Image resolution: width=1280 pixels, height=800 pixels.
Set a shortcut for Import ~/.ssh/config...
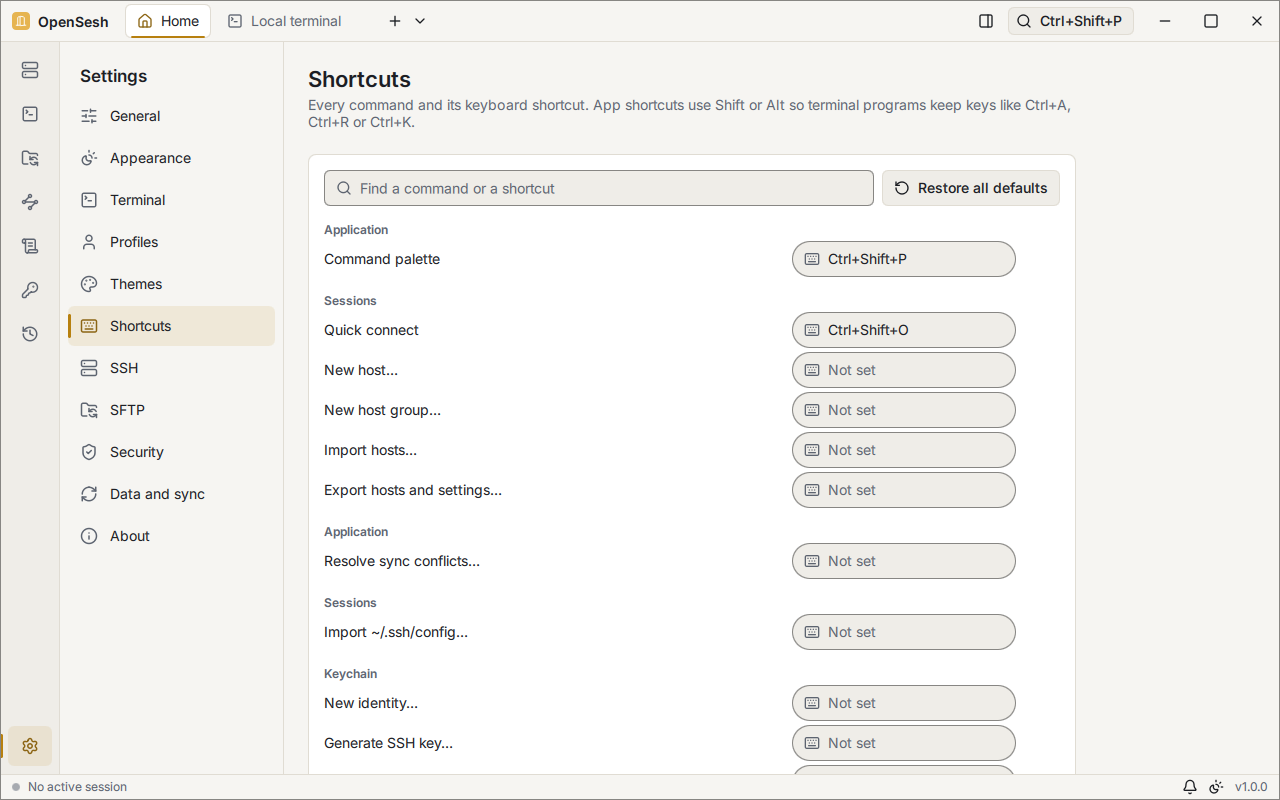click(x=904, y=632)
